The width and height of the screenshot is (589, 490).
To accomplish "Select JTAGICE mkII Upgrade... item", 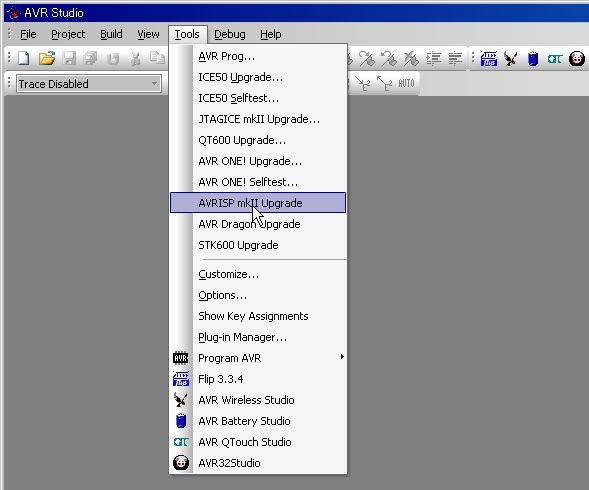I will 258,119.
